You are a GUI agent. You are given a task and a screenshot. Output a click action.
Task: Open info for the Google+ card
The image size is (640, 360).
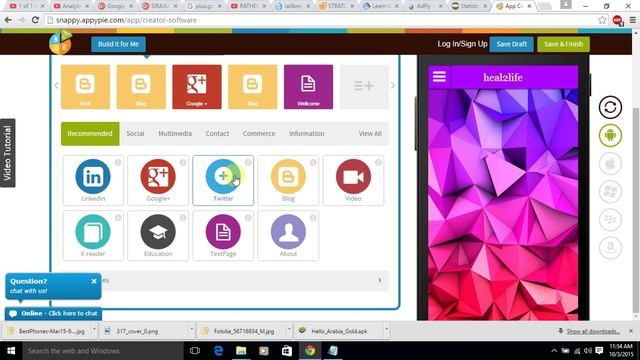tap(183, 162)
